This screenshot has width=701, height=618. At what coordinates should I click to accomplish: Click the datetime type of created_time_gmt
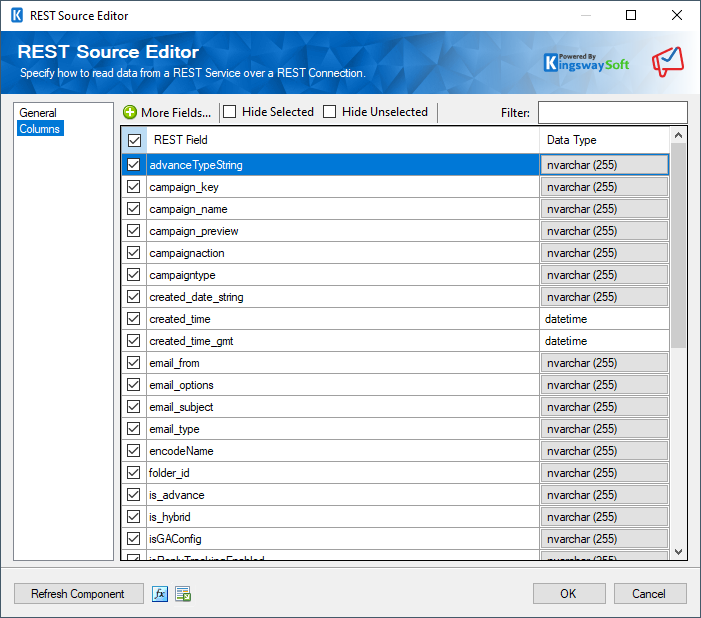pos(566,341)
